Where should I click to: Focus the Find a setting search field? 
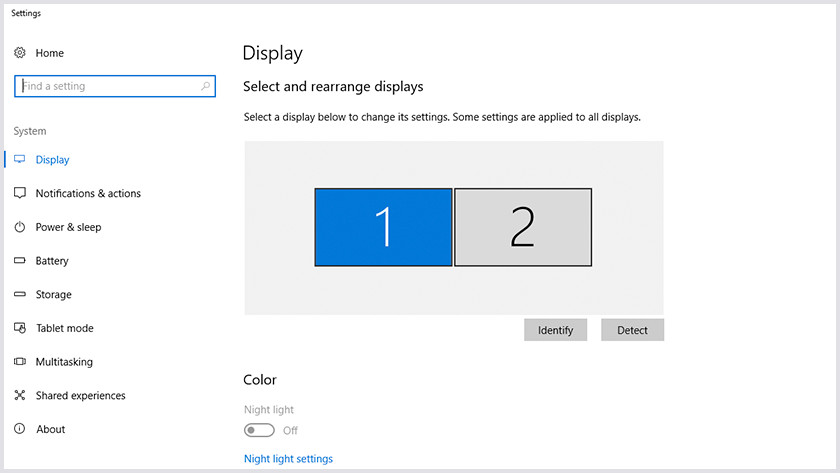pyautogui.click(x=115, y=86)
